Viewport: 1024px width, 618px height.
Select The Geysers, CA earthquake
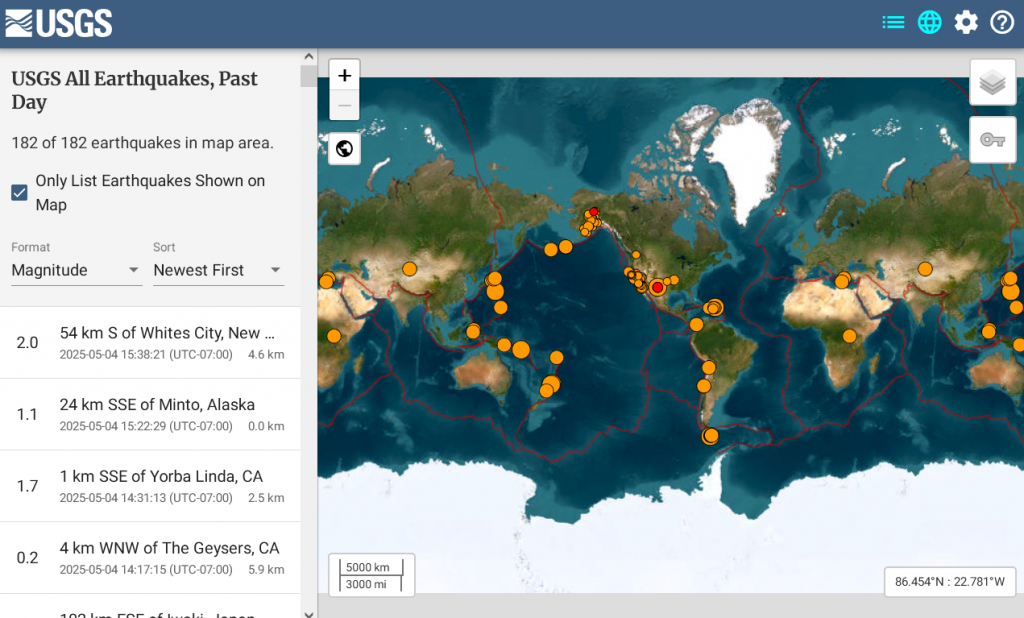tap(150, 558)
